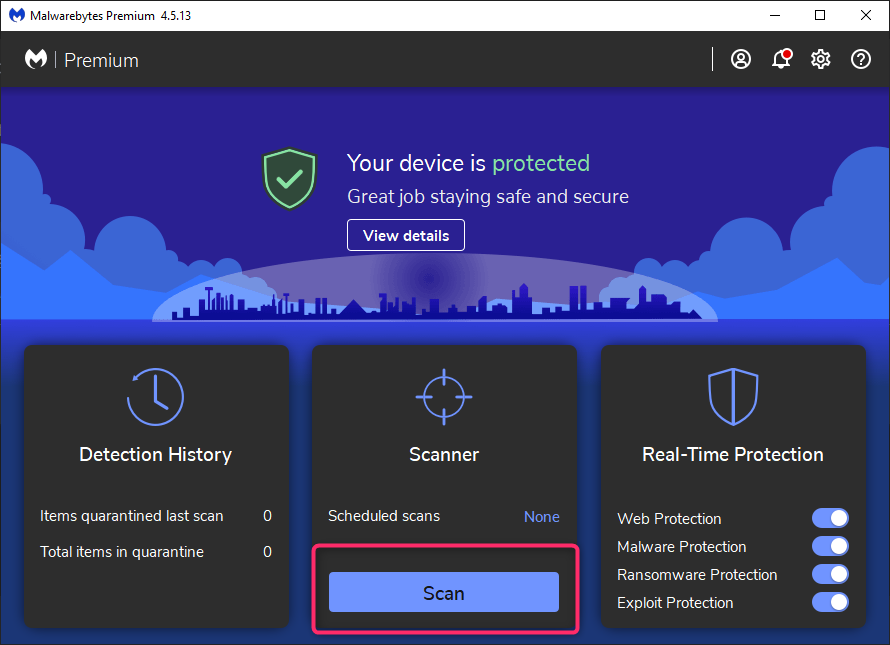Click 'Great job staying safe and secure' text

coord(488,196)
